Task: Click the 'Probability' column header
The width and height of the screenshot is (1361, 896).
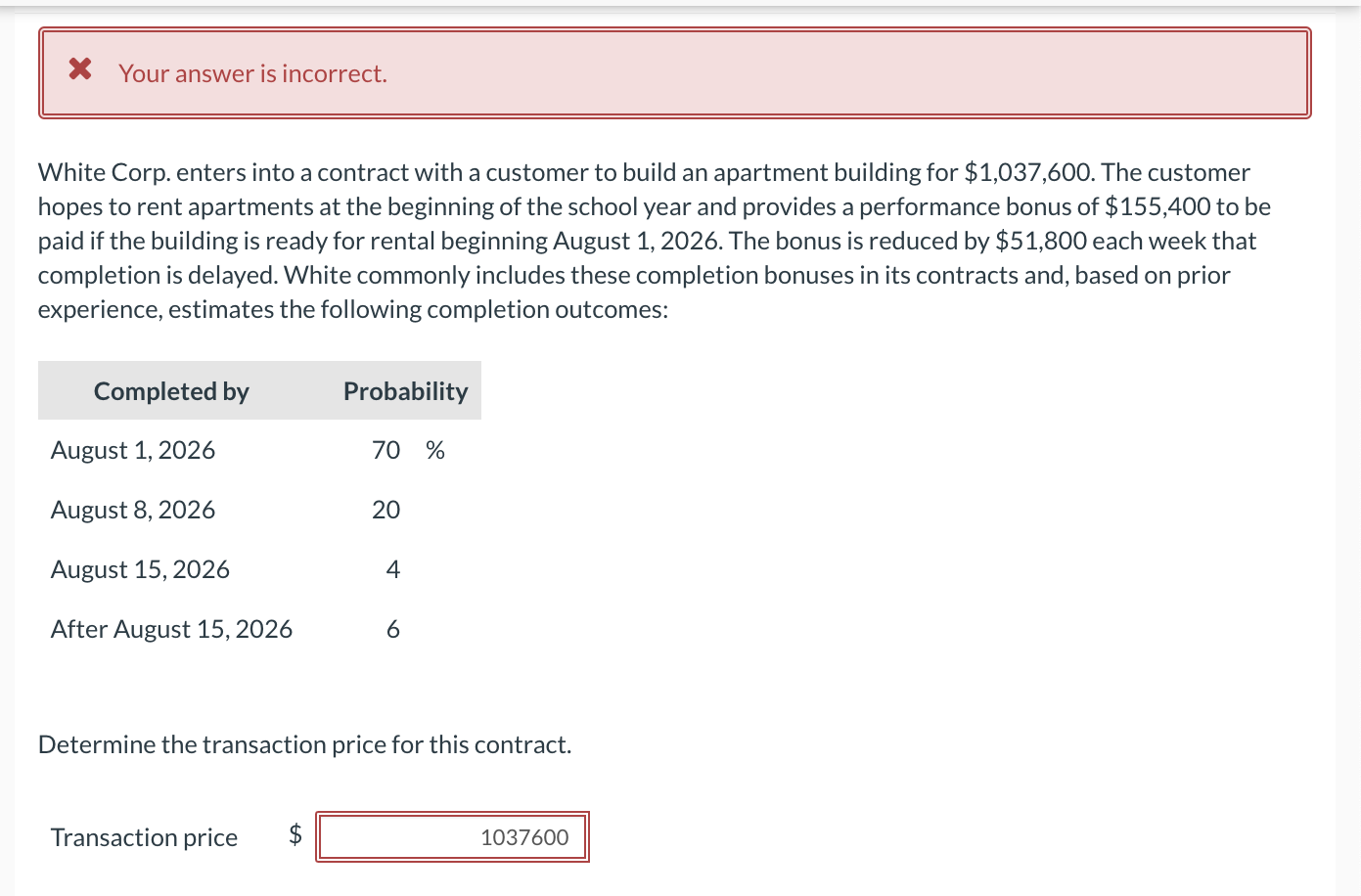Action: point(404,390)
